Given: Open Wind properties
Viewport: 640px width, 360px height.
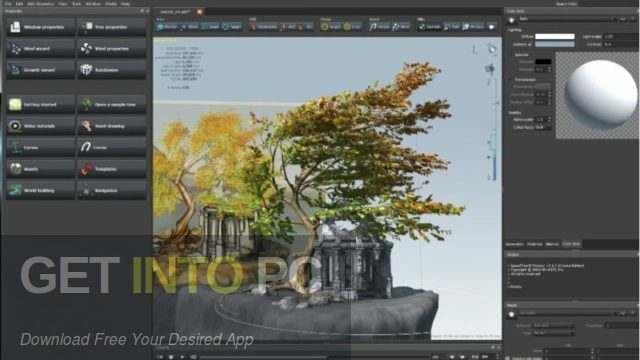Looking at the screenshot, I should tap(111, 48).
